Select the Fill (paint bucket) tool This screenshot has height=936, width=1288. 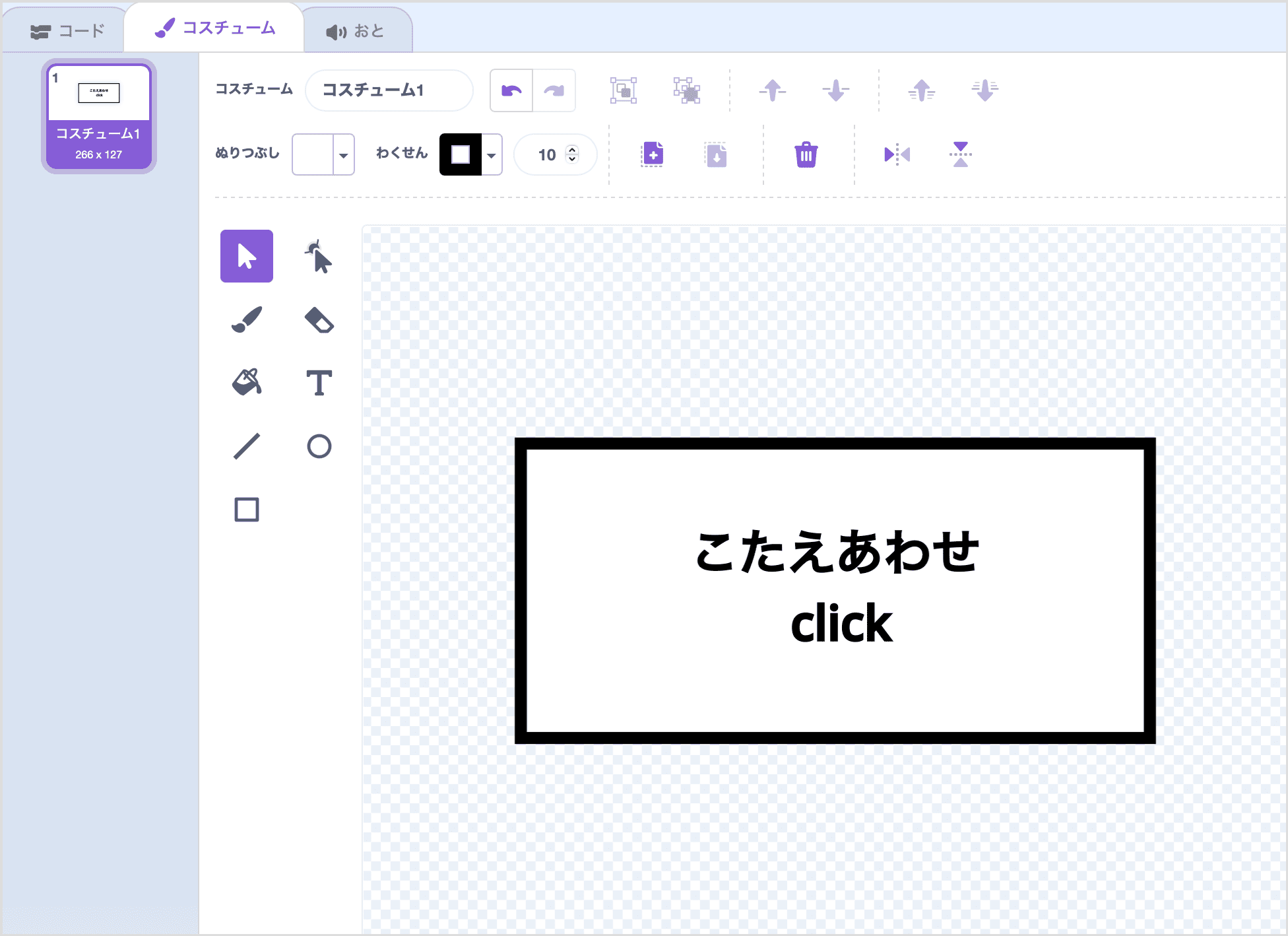tap(246, 383)
